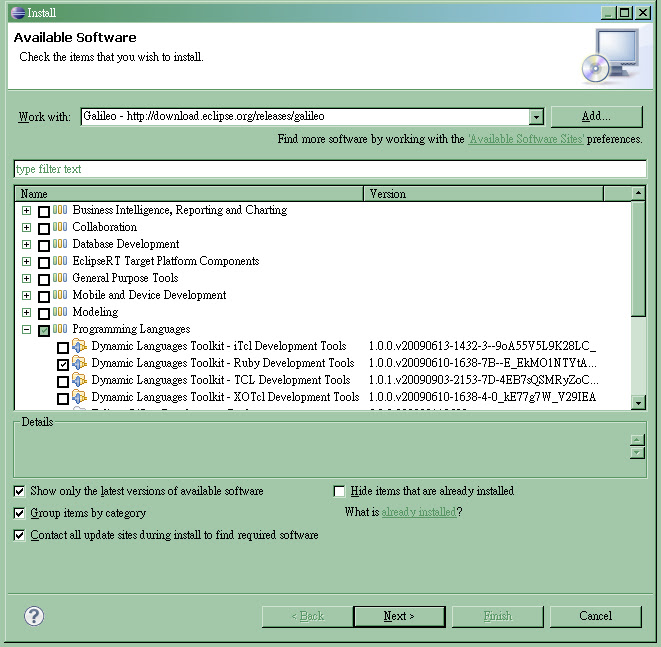Click the software list scrollbar up arrow
661x647 pixels.
(x=638, y=193)
